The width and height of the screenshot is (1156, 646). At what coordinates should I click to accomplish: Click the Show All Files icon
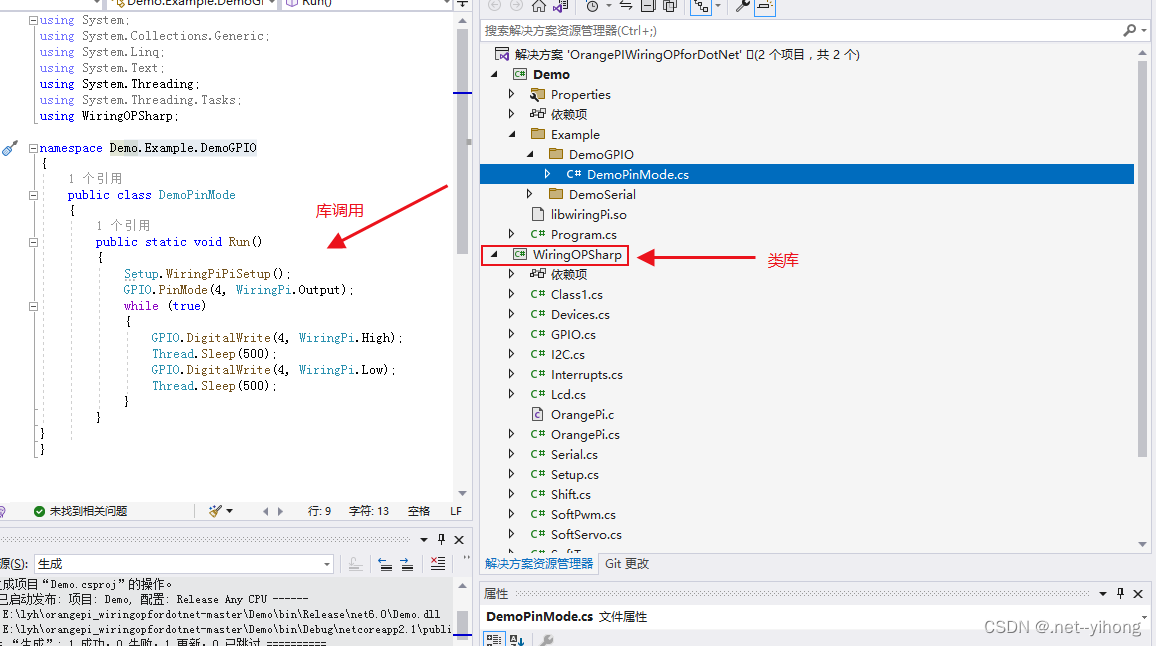pos(669,6)
